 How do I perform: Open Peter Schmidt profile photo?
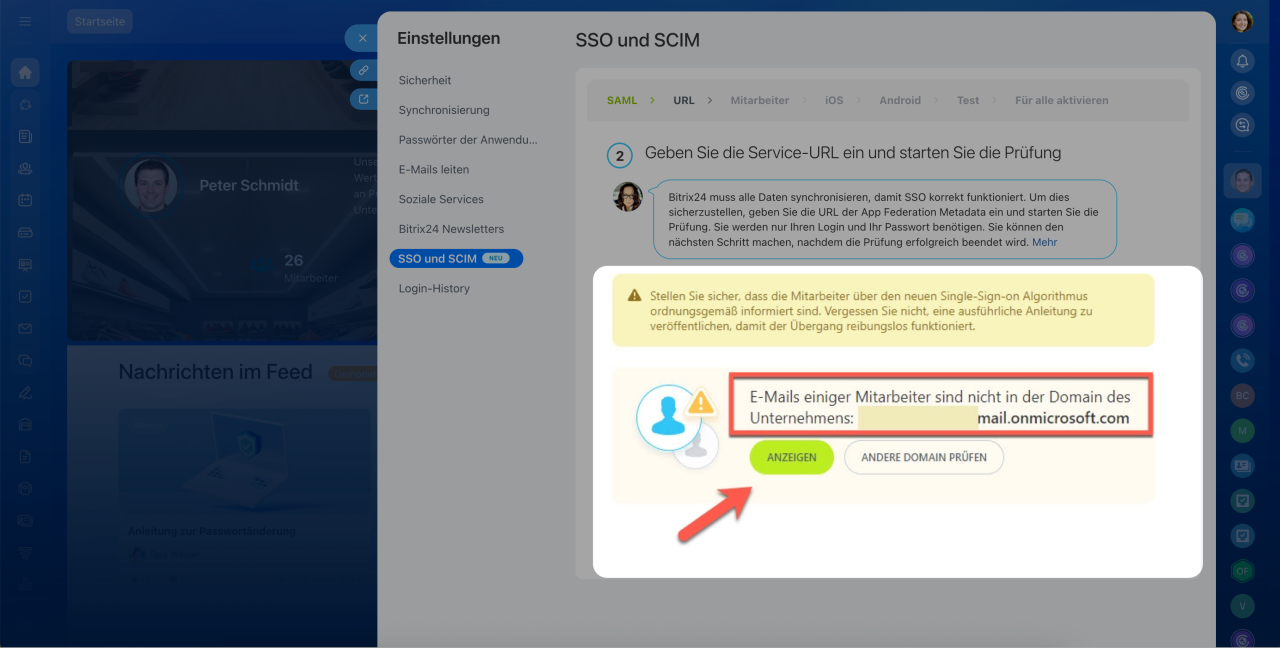151,185
